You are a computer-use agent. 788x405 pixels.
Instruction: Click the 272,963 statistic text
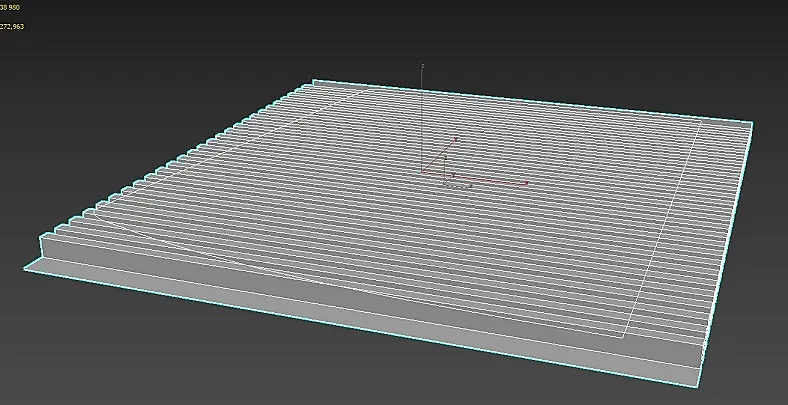(x=12, y=26)
